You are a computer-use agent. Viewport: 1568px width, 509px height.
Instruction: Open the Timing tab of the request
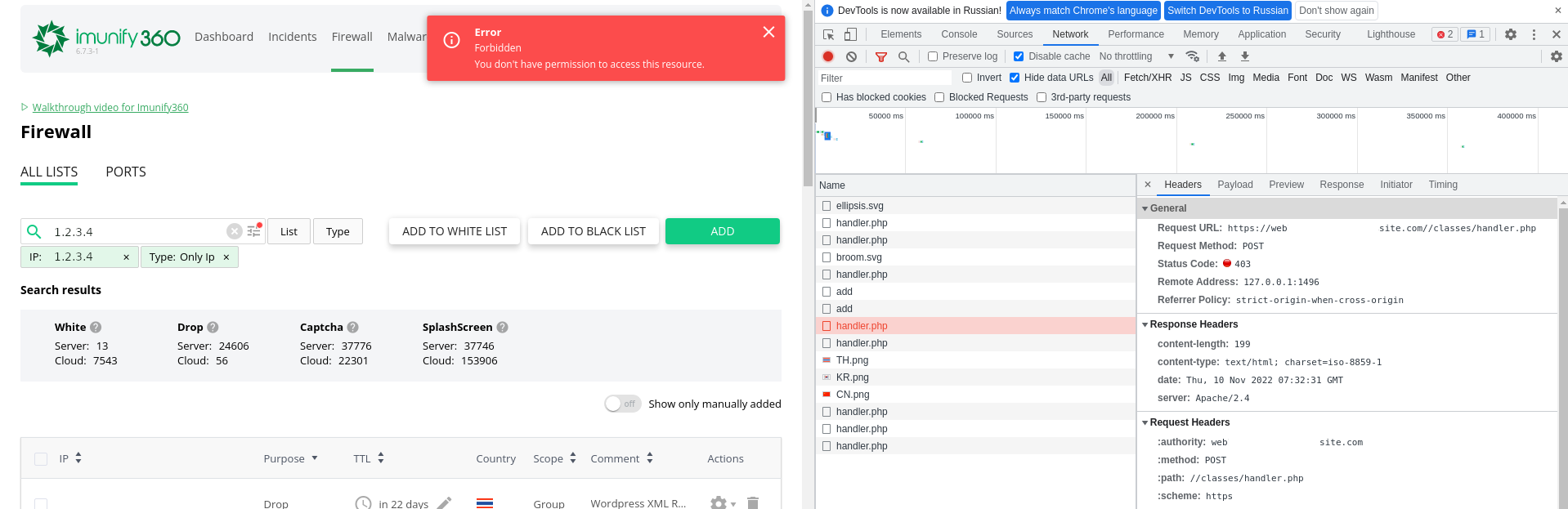click(x=1443, y=185)
